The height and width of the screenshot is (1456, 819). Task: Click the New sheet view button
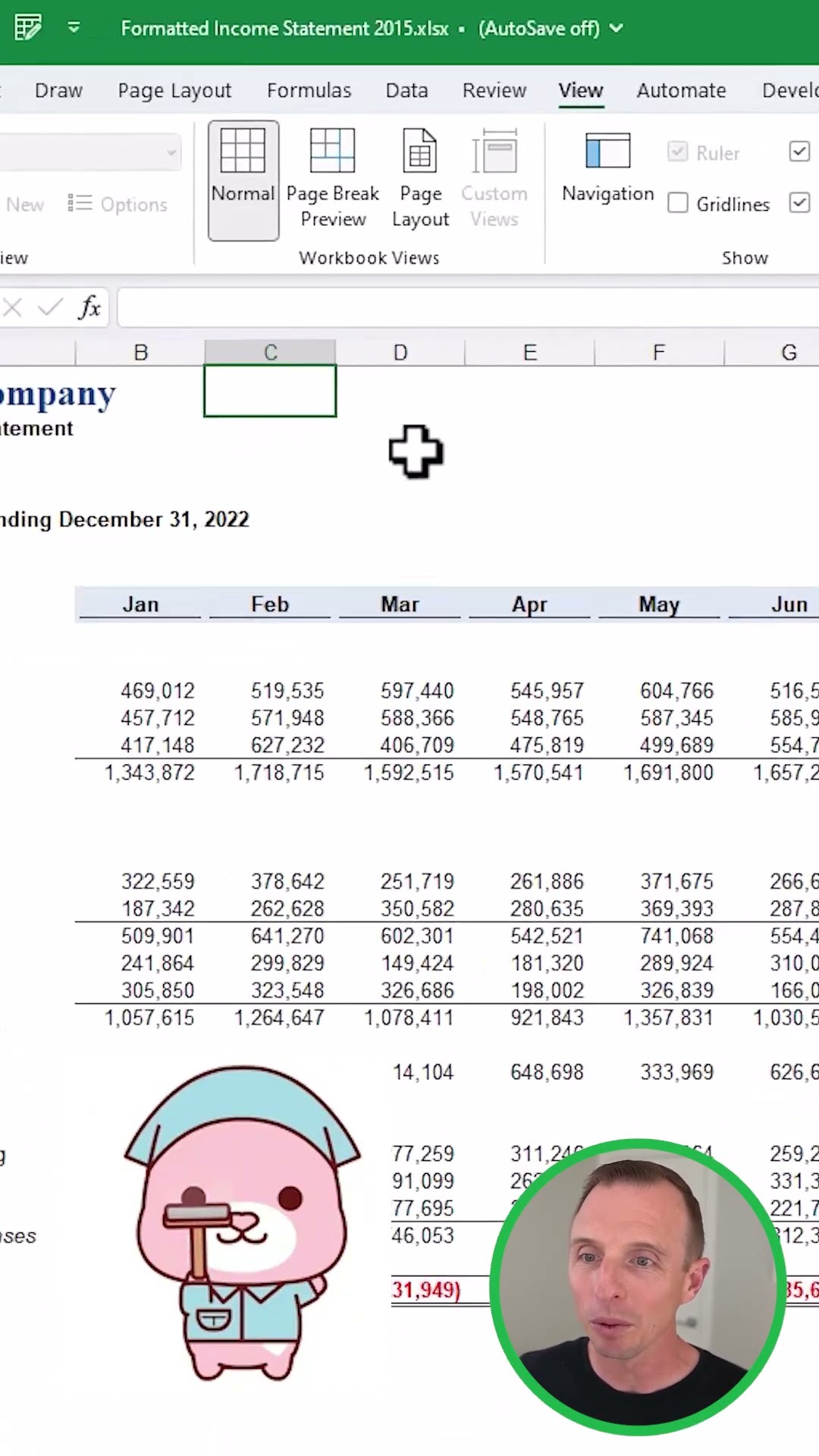(24, 204)
